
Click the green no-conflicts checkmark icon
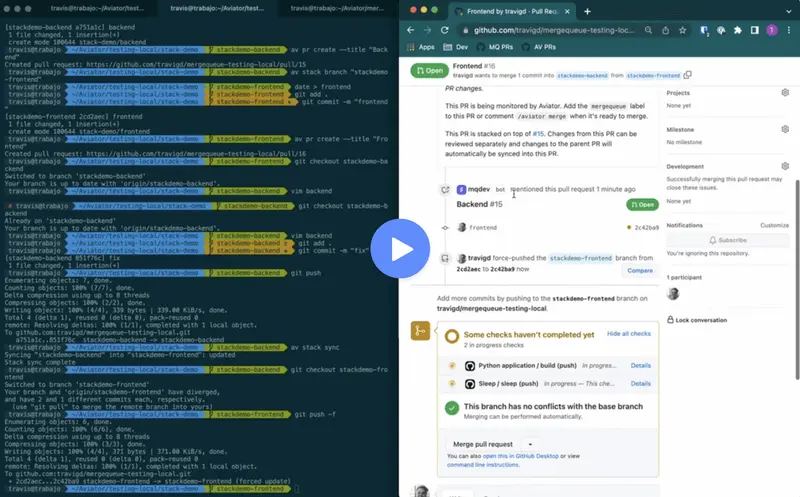452,408
